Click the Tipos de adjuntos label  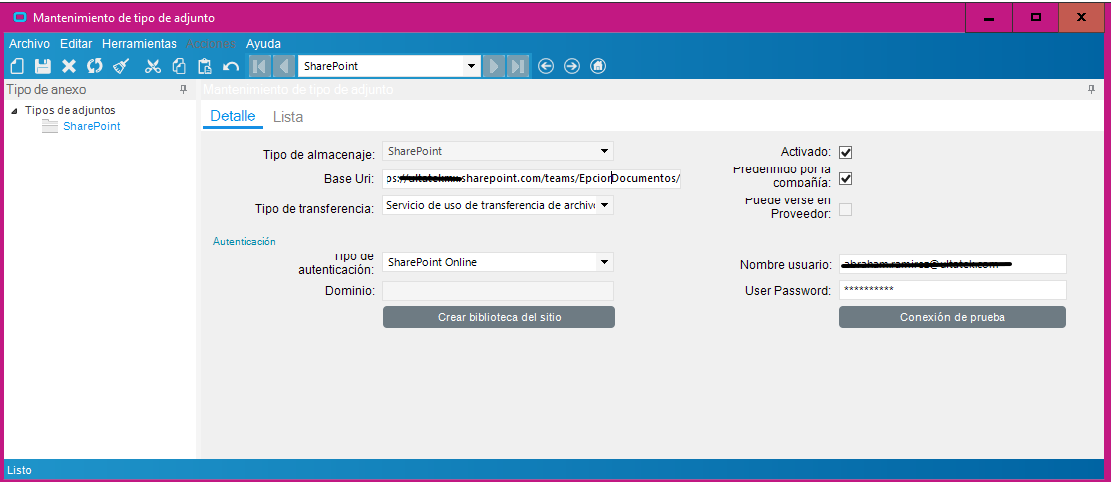[x=70, y=111]
